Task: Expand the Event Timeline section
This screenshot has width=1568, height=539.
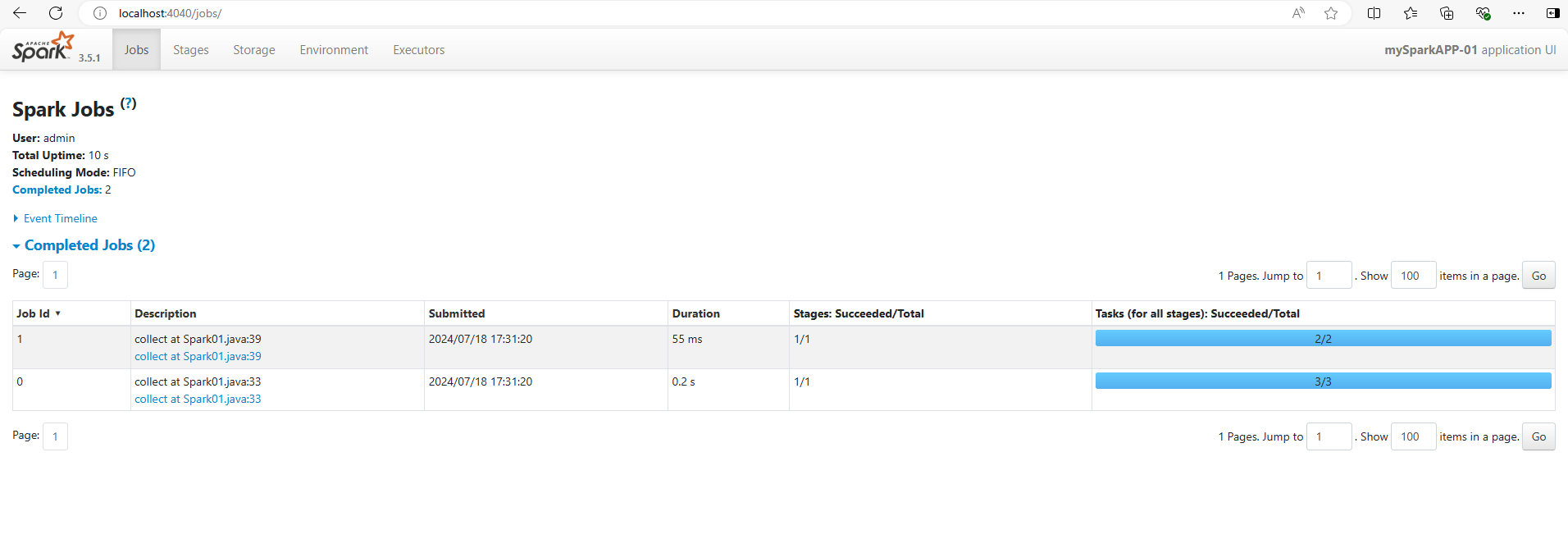Action: [x=60, y=218]
